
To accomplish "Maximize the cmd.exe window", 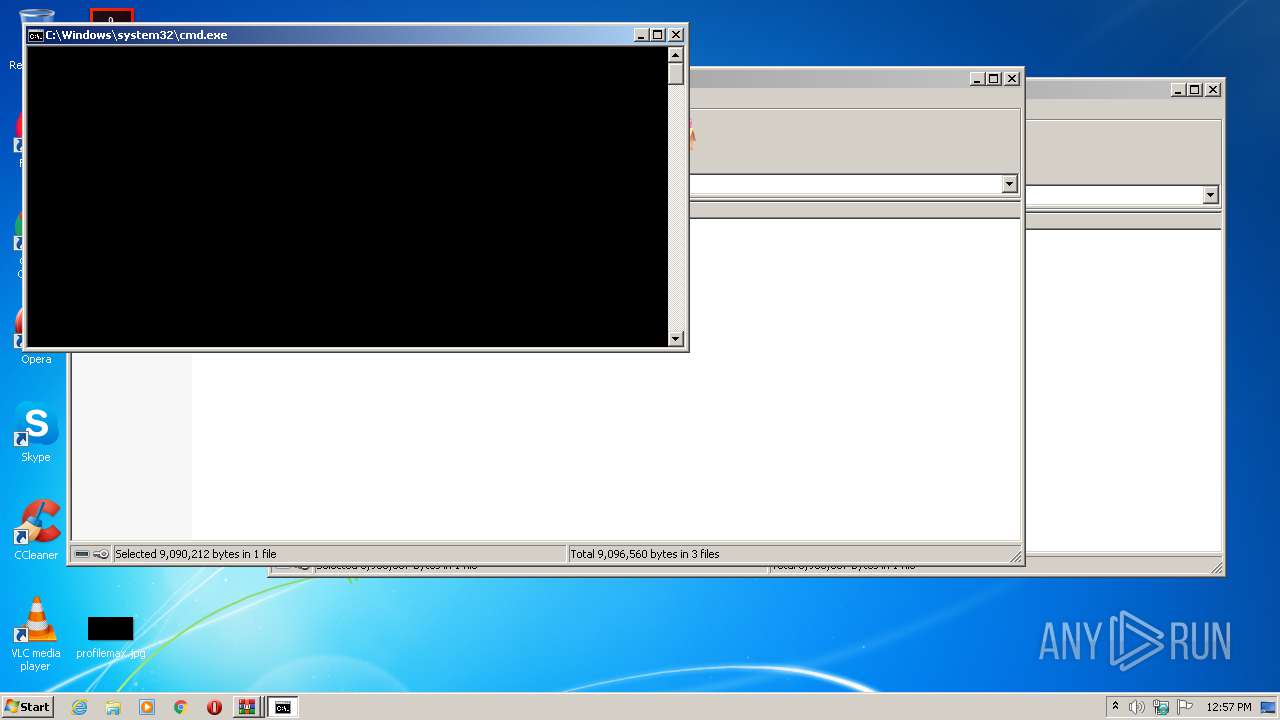I will [658, 35].
